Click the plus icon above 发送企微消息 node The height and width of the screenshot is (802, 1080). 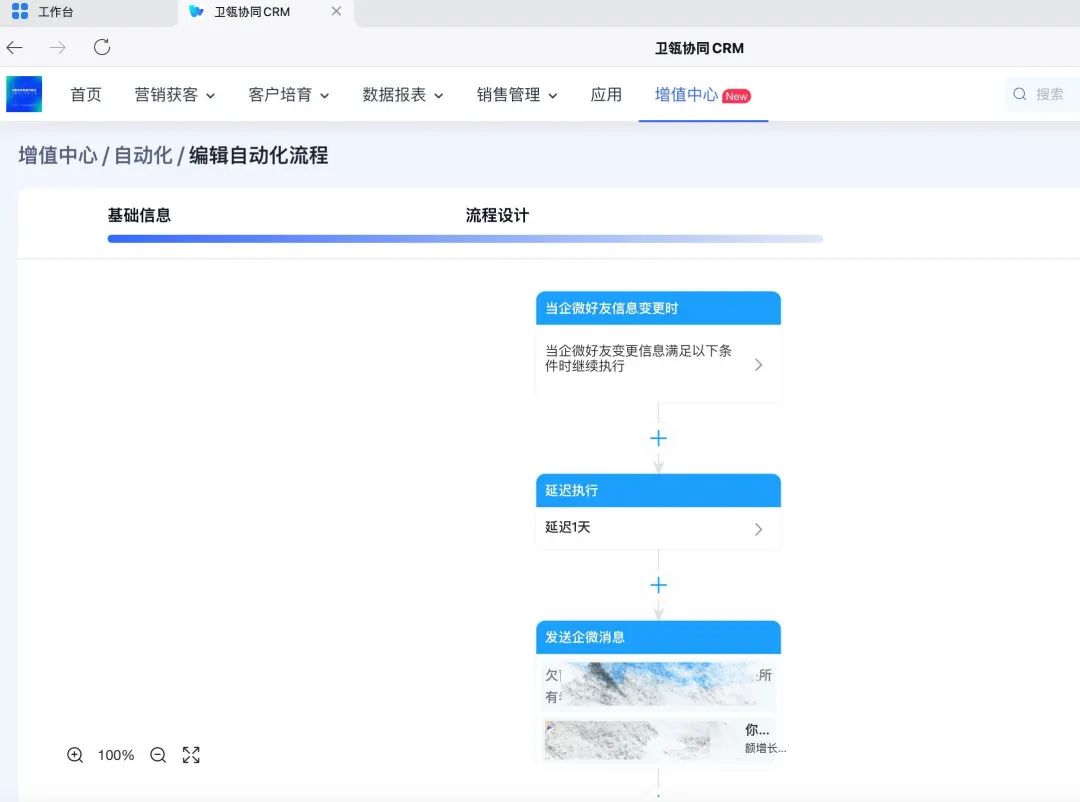coord(658,585)
